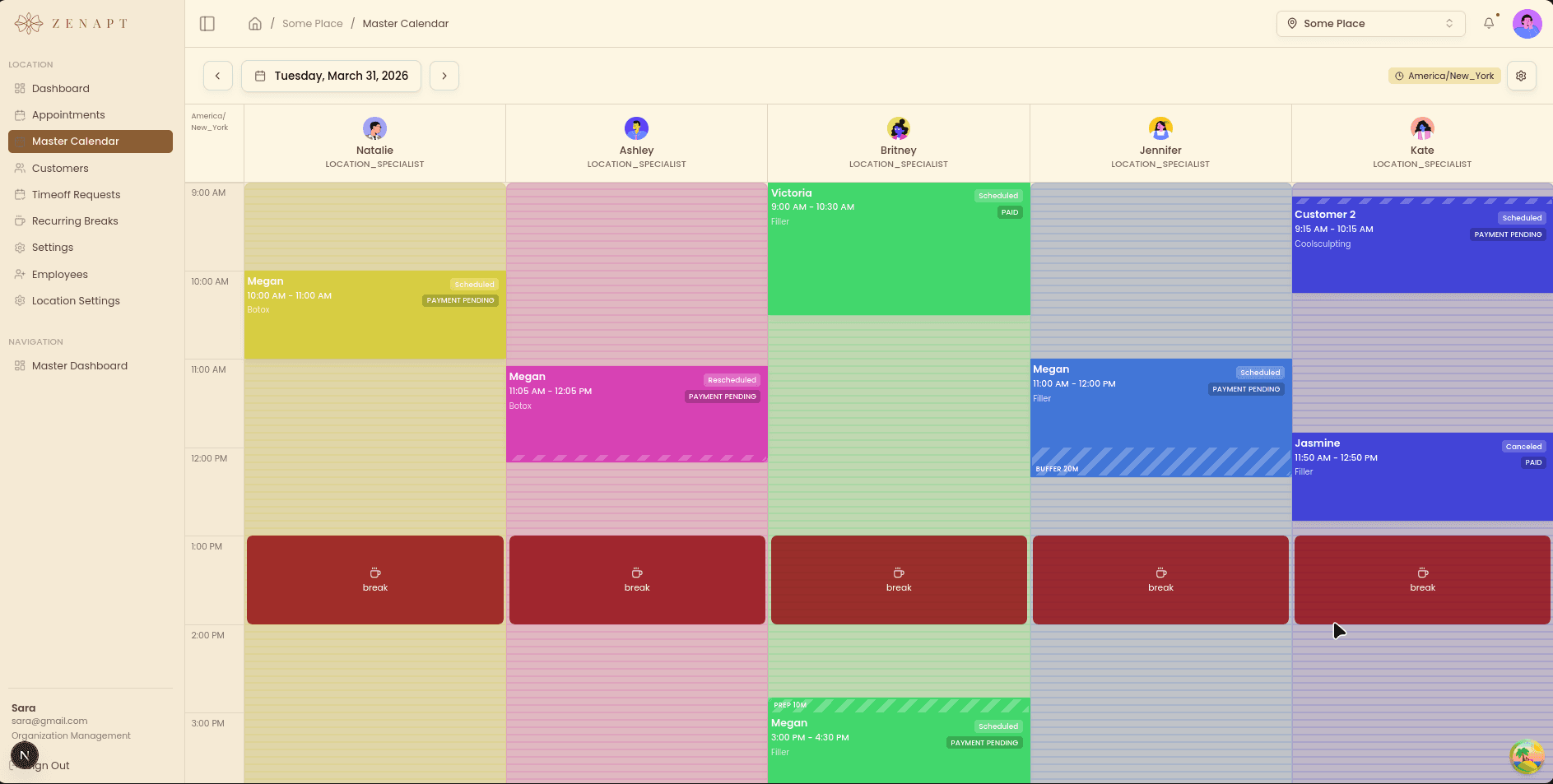Viewport: 1553px width, 784px height.
Task: Click Britney's specialist avatar
Action: (x=898, y=128)
